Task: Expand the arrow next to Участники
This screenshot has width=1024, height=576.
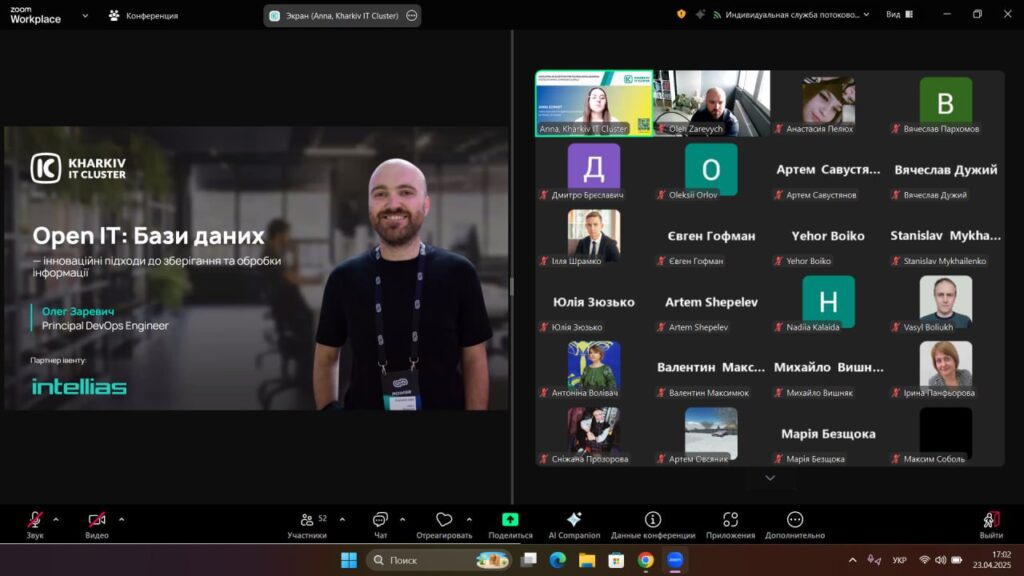Action: [342, 520]
